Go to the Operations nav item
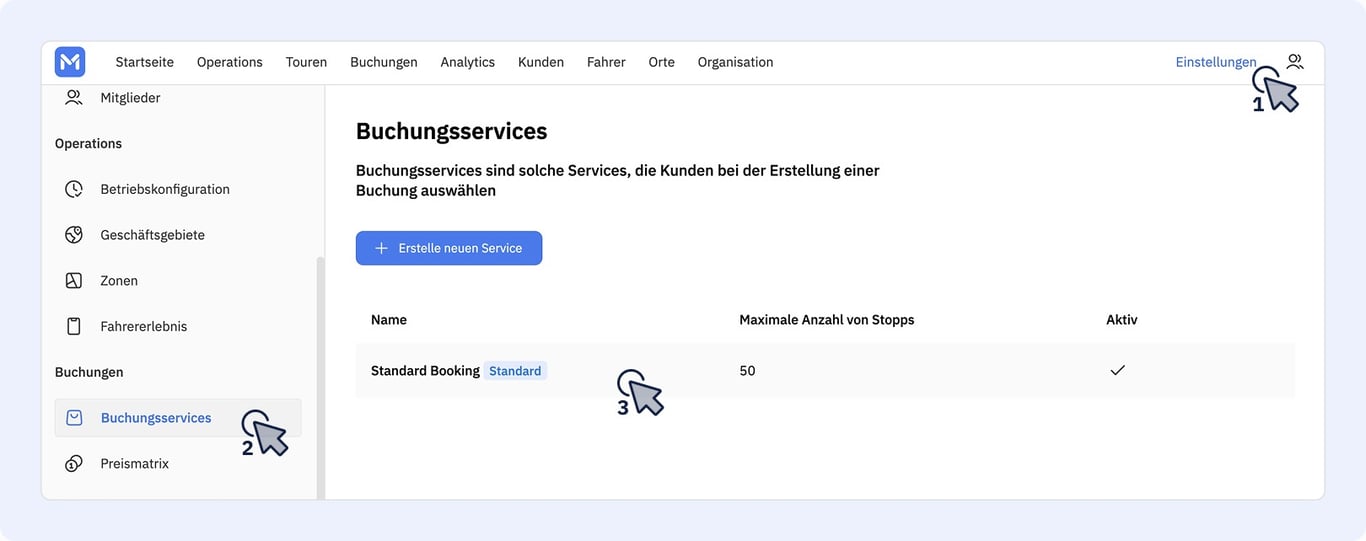The width and height of the screenshot is (1366, 541). (230, 62)
